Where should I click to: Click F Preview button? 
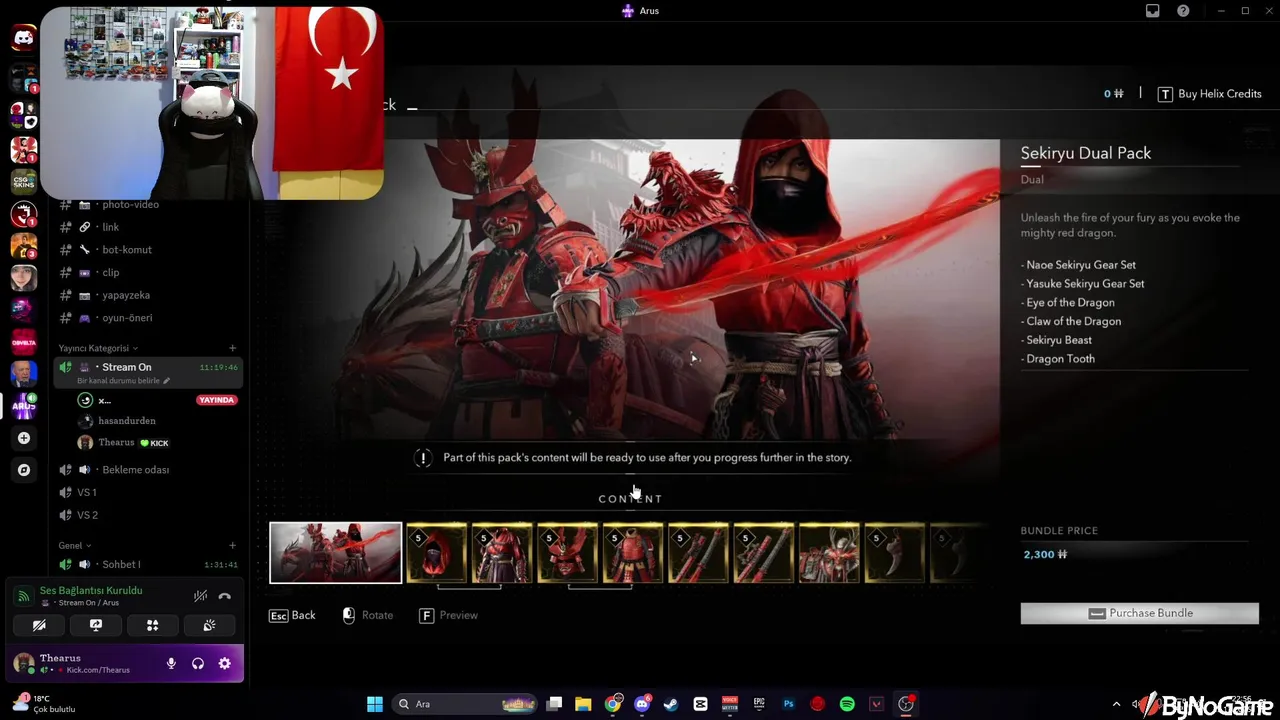pos(449,615)
